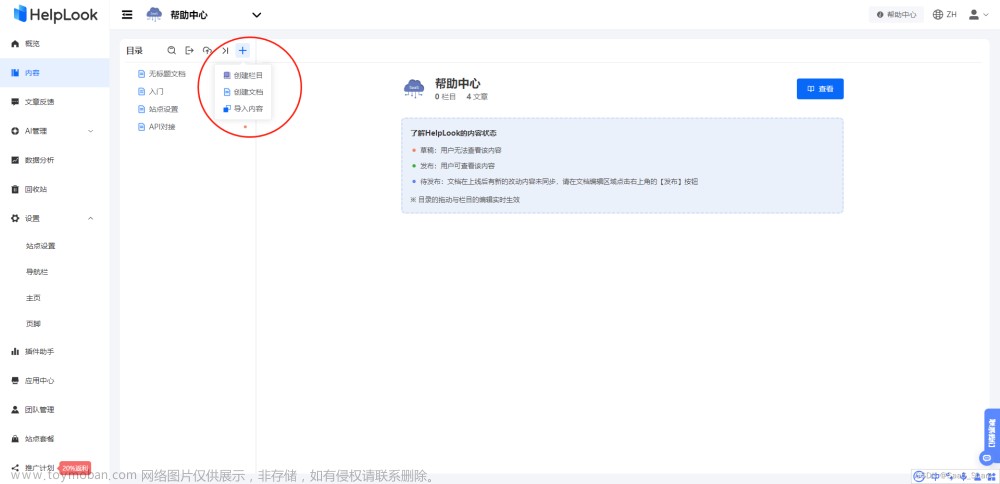Viewport: 1000px width, 484px height.
Task: Open 应用中心 app center in sidebar
Action: coord(40,381)
